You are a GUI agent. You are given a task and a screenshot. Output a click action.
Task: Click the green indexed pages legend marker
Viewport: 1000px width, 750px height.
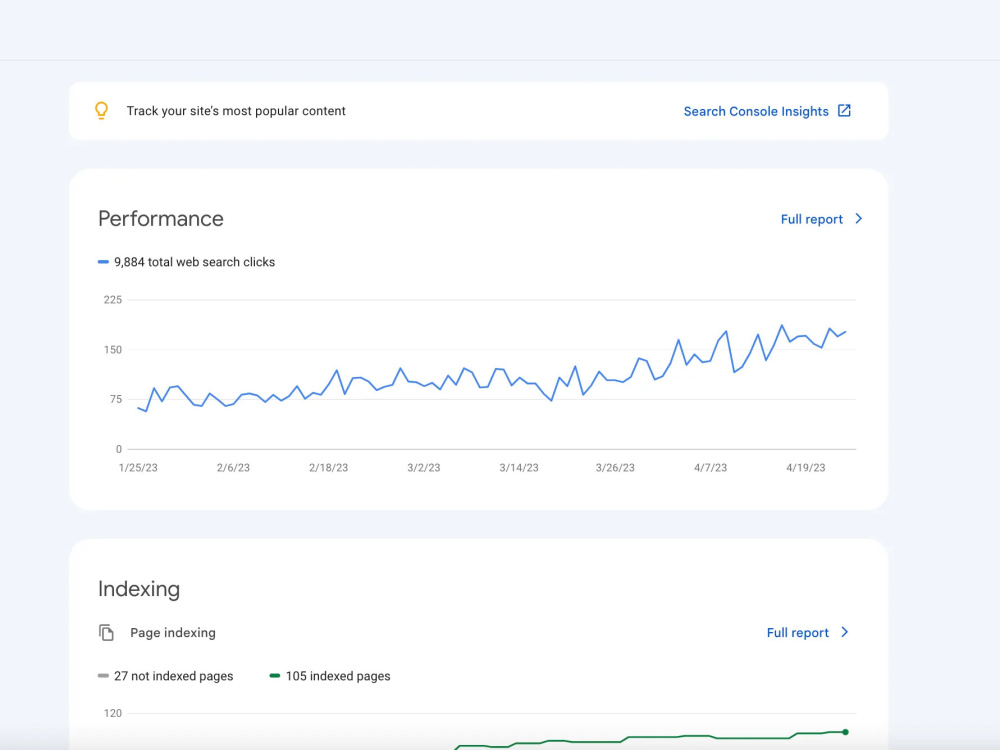pyautogui.click(x=275, y=676)
